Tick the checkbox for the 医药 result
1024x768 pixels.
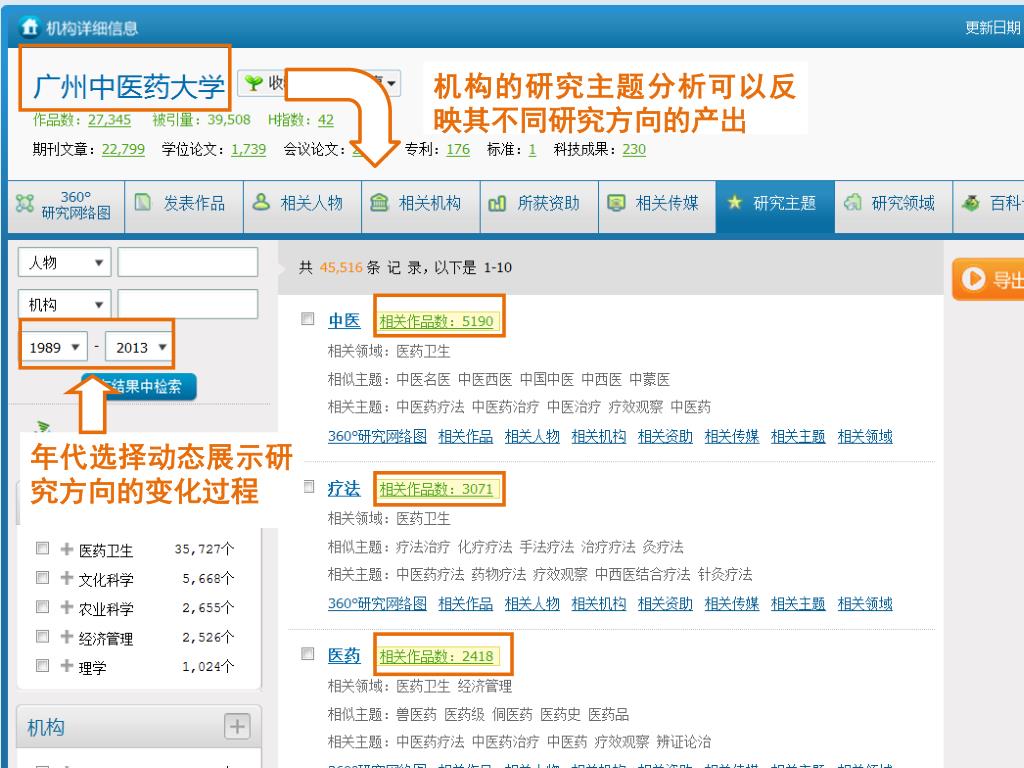[x=308, y=654]
